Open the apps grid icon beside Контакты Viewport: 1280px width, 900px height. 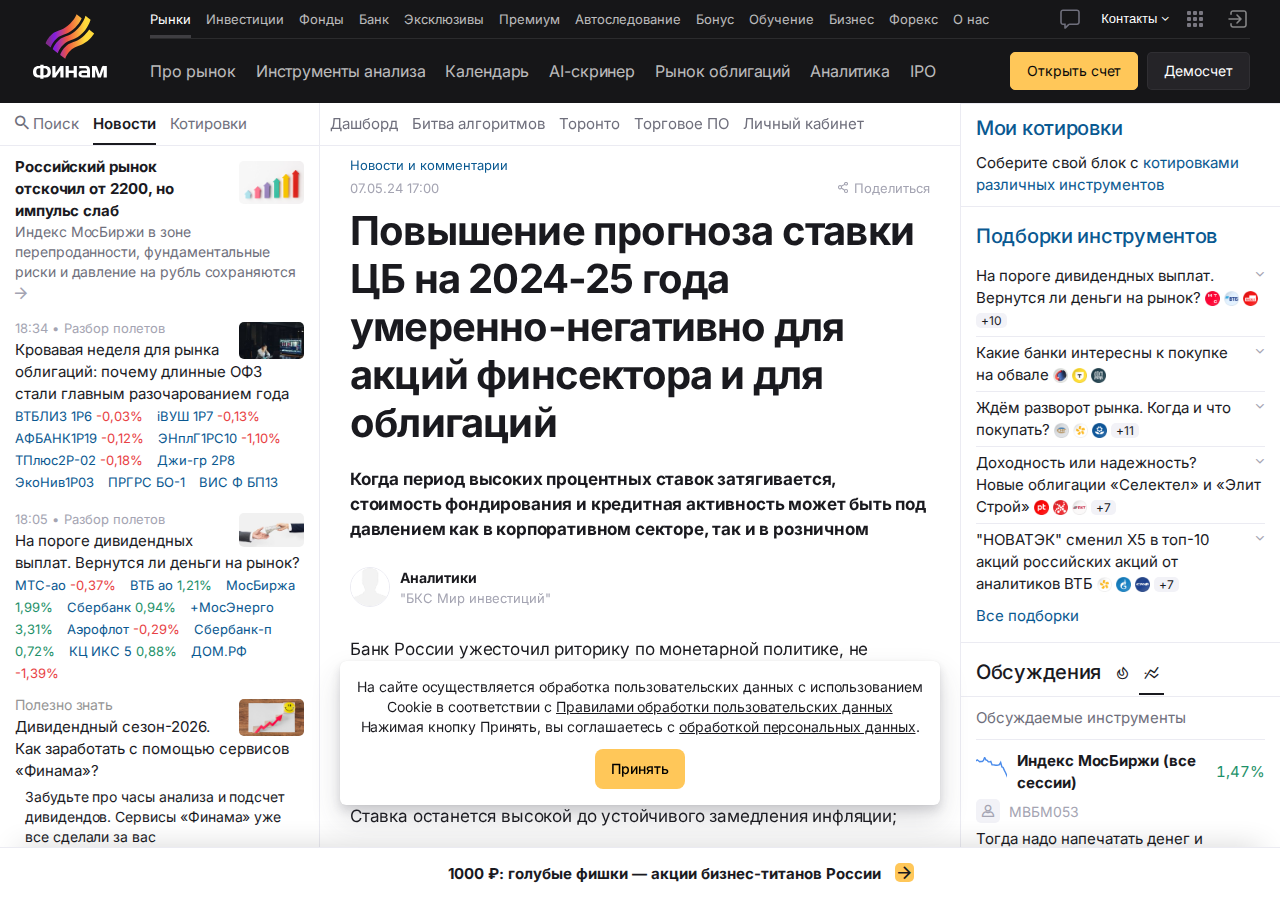pyautogui.click(x=1194, y=19)
